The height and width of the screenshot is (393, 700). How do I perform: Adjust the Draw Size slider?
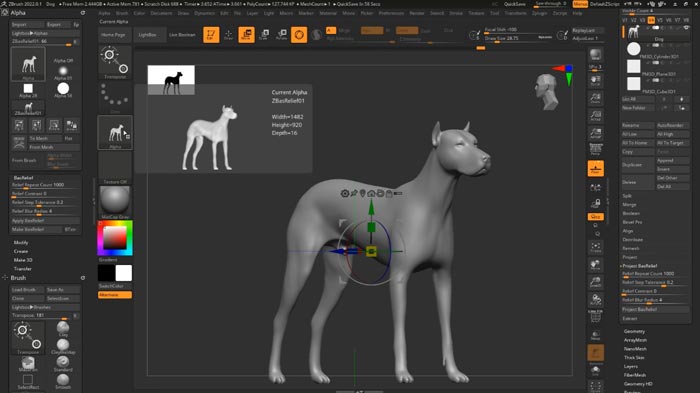[x=518, y=39]
